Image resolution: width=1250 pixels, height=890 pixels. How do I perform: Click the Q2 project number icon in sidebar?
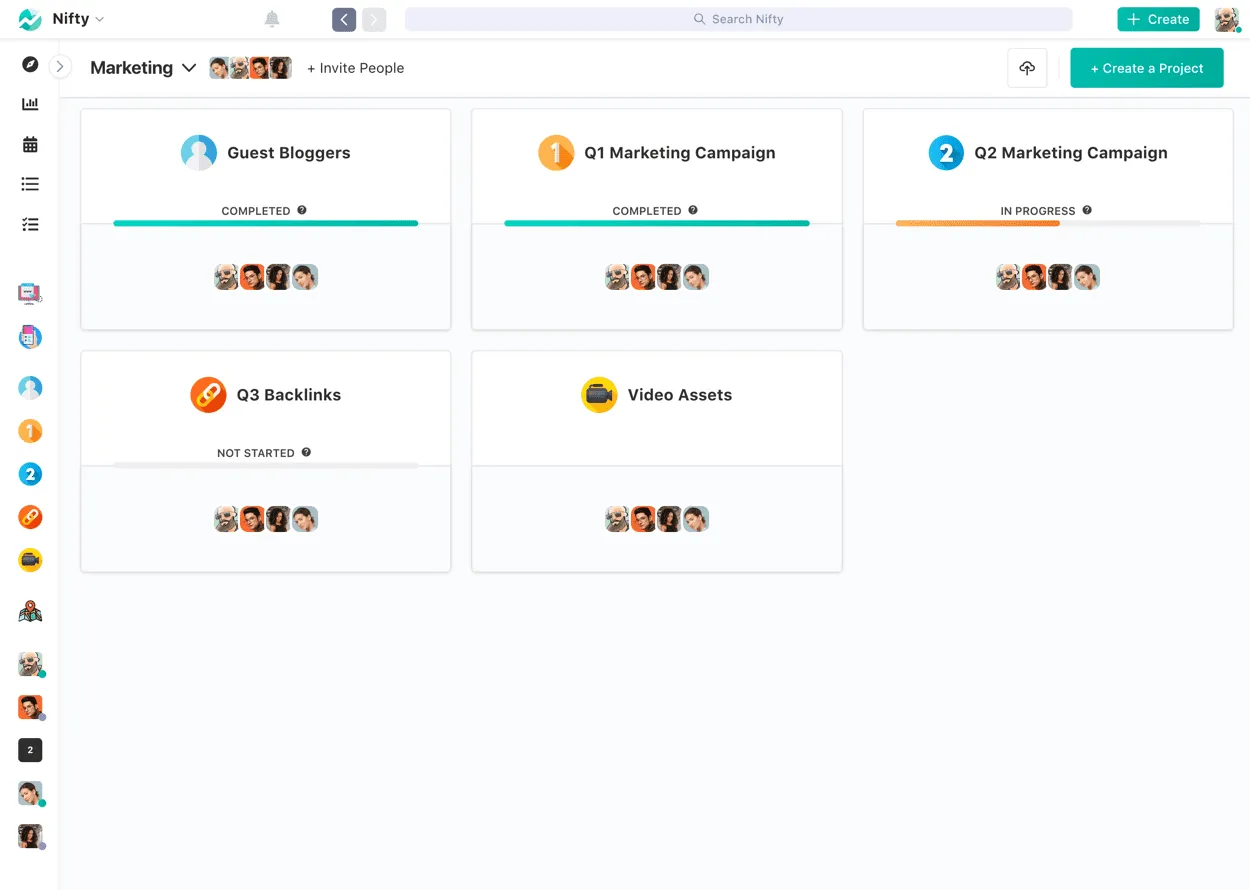[x=29, y=473]
